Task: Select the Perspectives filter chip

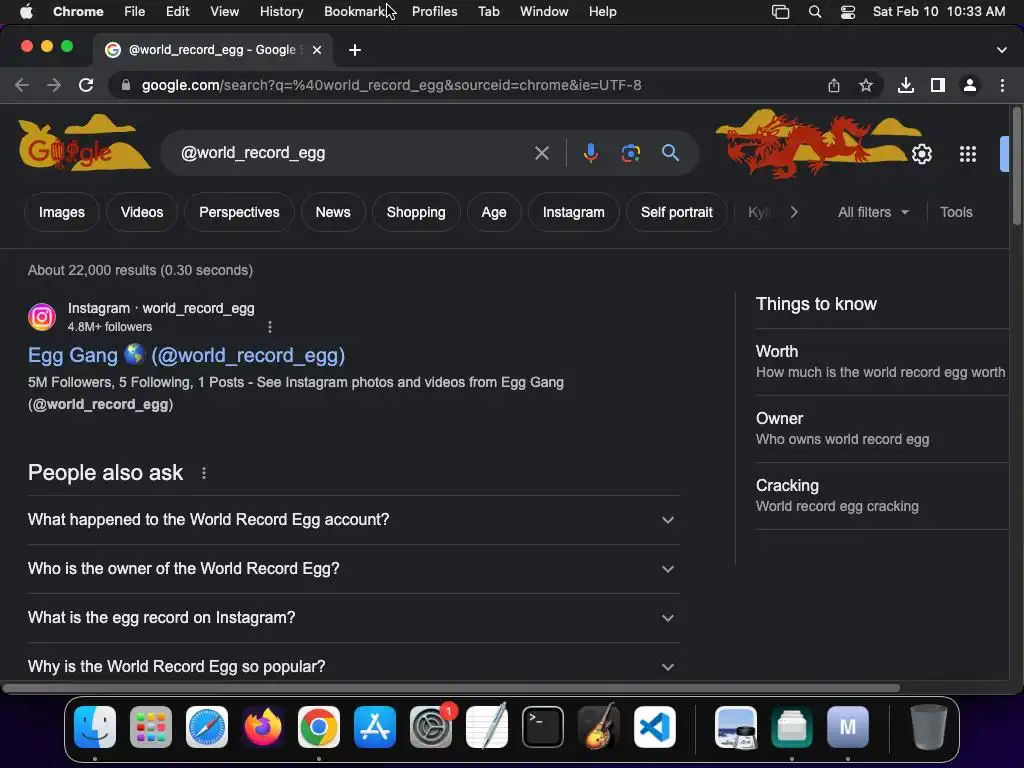Action: coord(239,212)
